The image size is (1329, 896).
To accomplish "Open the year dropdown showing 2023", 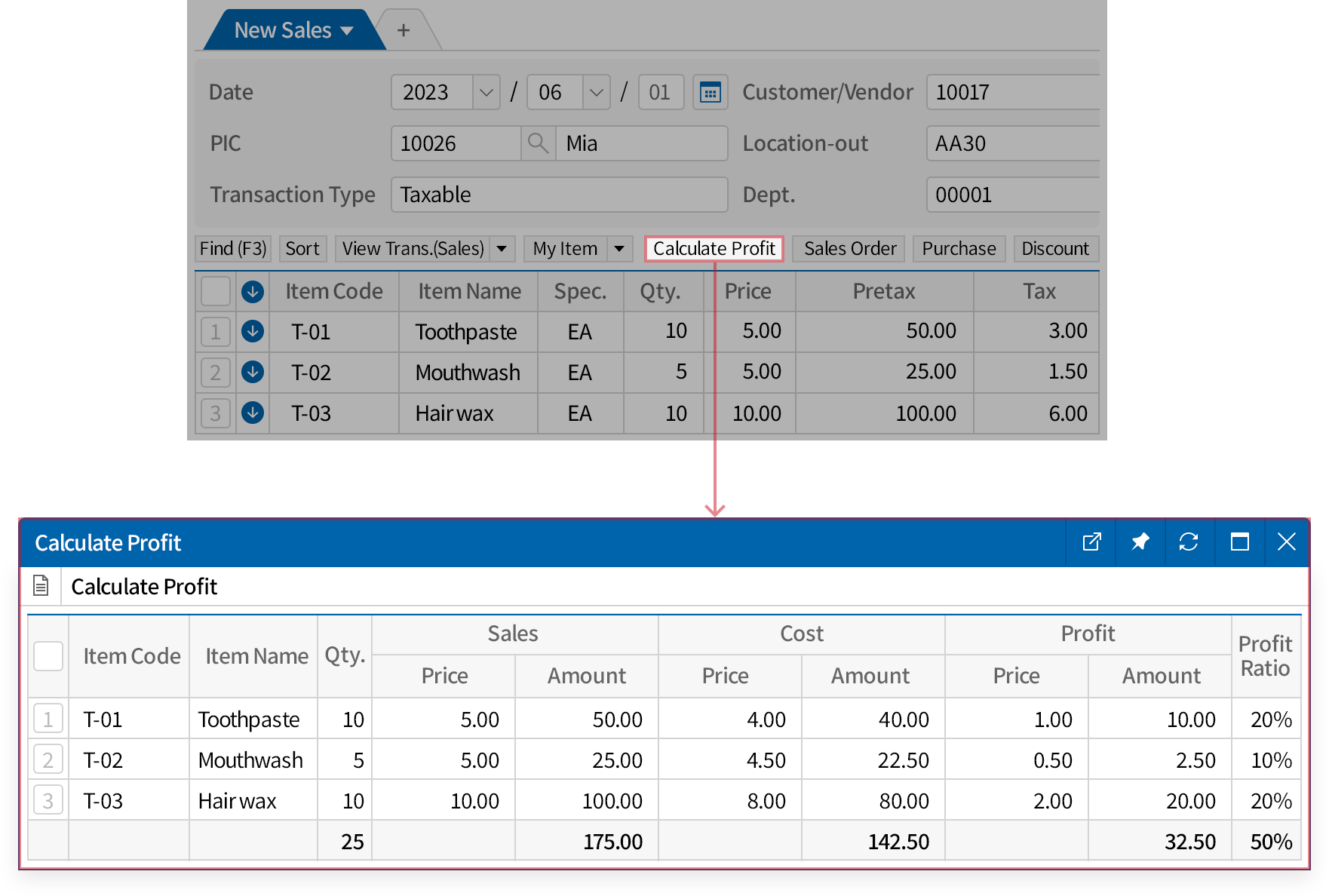I will pyautogui.click(x=486, y=91).
